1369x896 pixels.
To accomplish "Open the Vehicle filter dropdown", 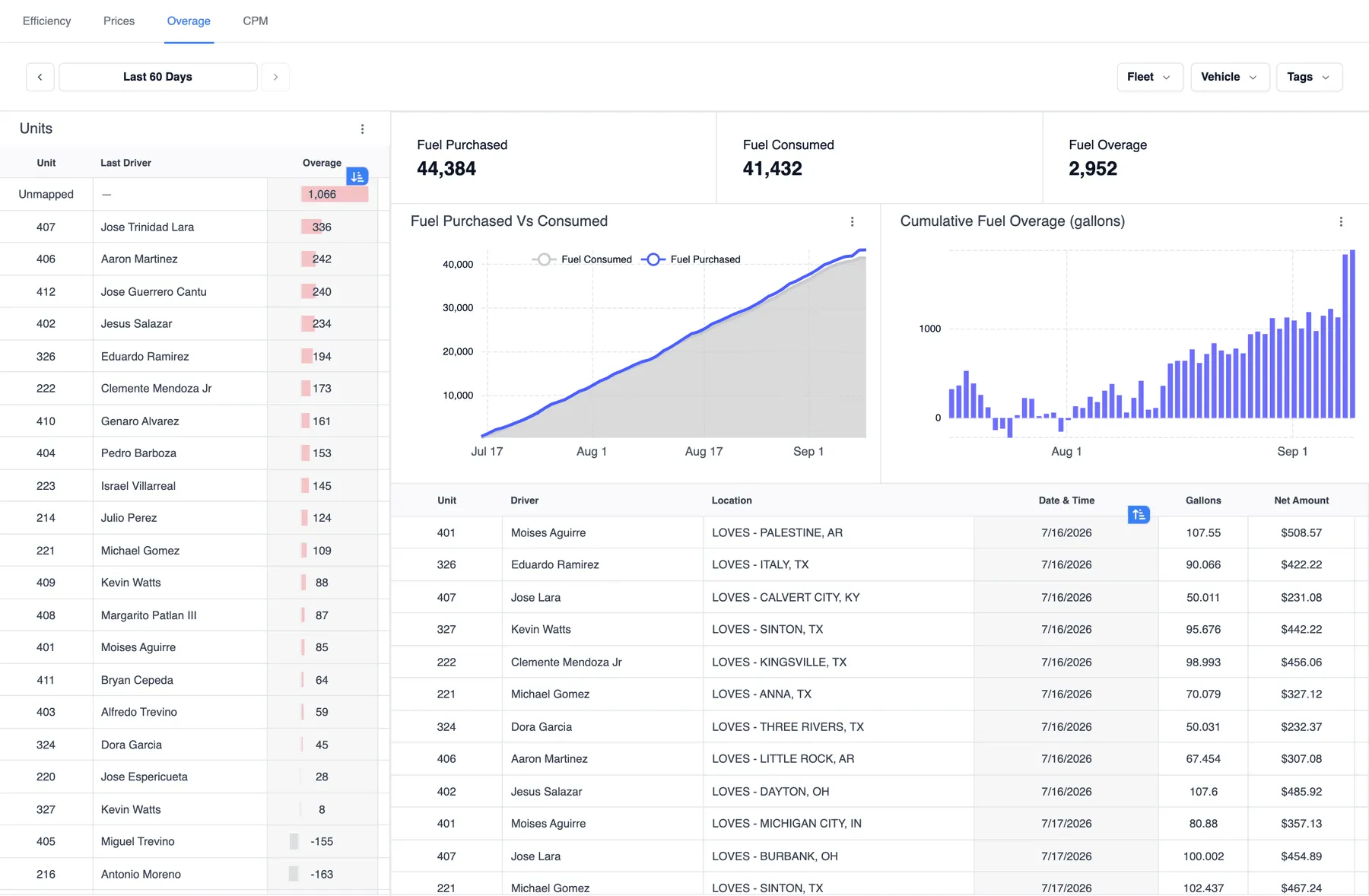I will [x=1230, y=77].
